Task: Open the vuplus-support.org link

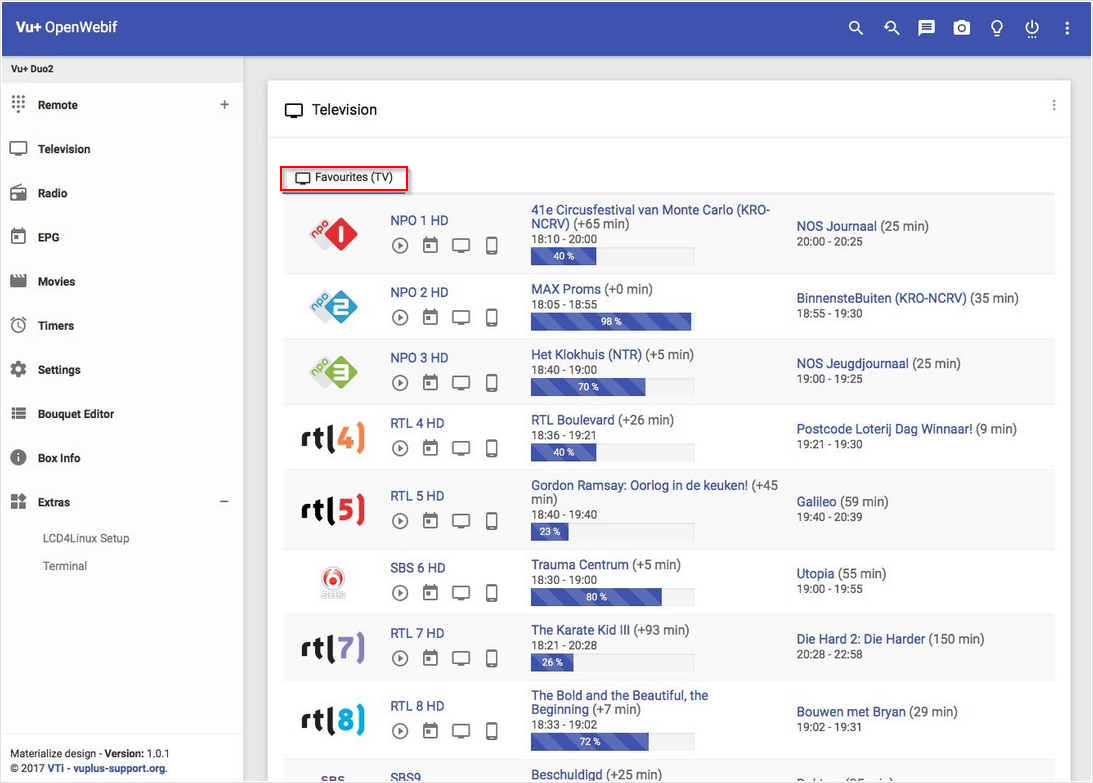Action: pos(119,769)
